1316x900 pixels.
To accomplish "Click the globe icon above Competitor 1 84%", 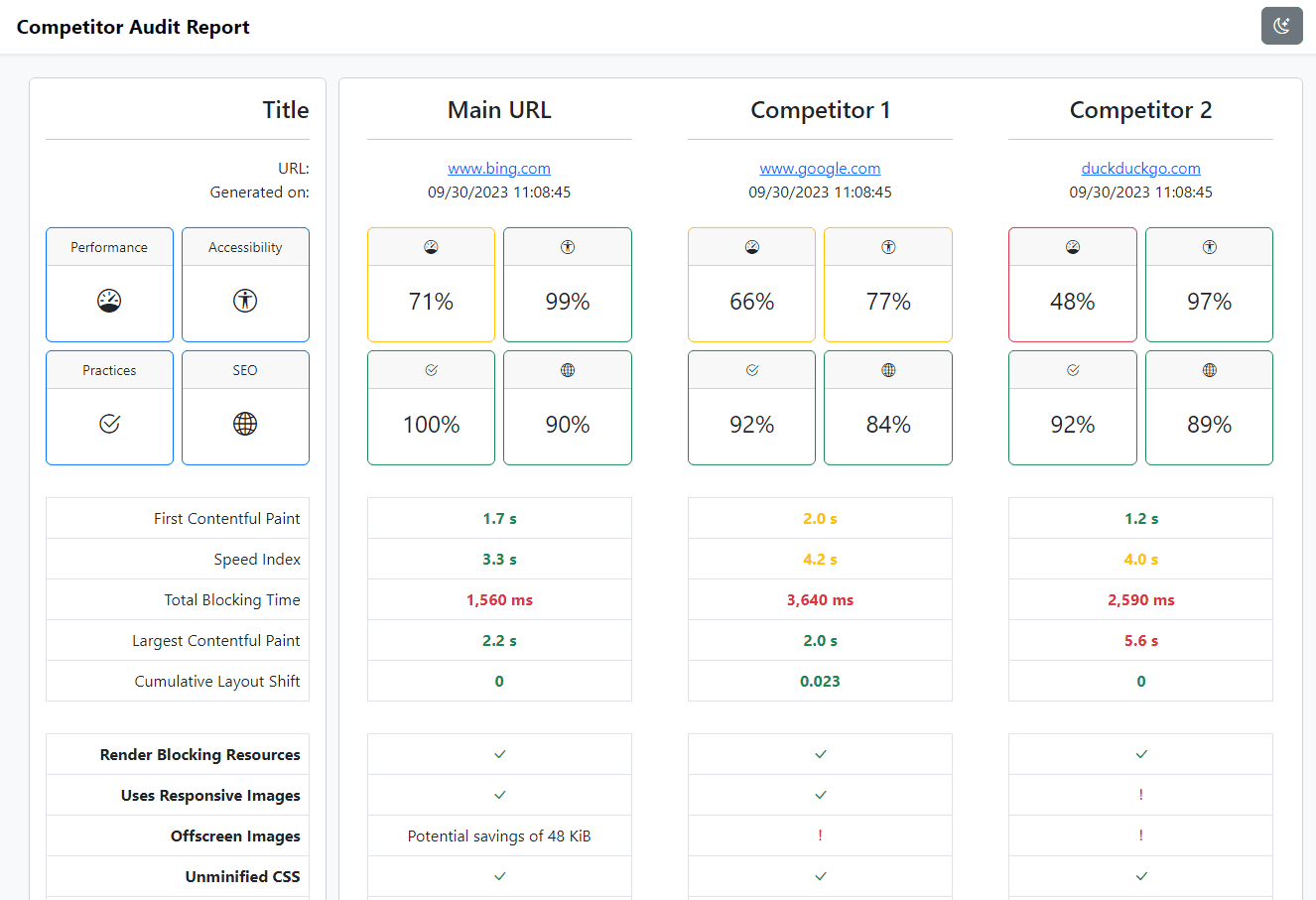I will pyautogui.click(x=888, y=370).
